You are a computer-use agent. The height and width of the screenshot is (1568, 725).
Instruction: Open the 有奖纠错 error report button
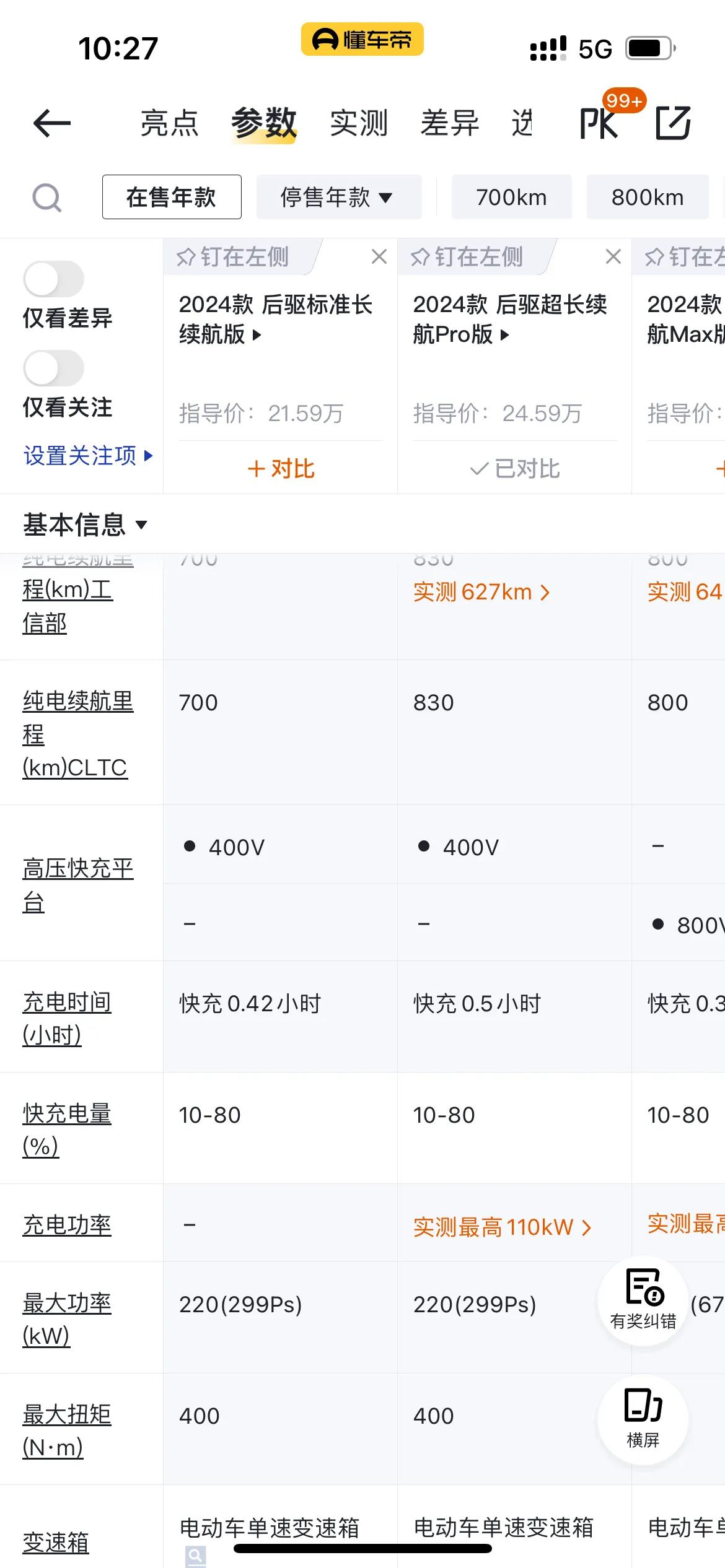tap(643, 1301)
